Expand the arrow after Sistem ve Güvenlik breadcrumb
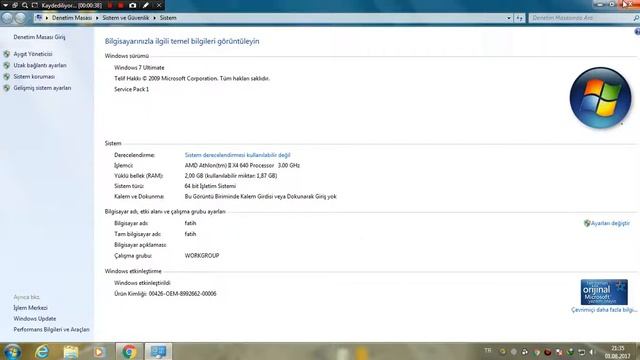 pos(154,18)
